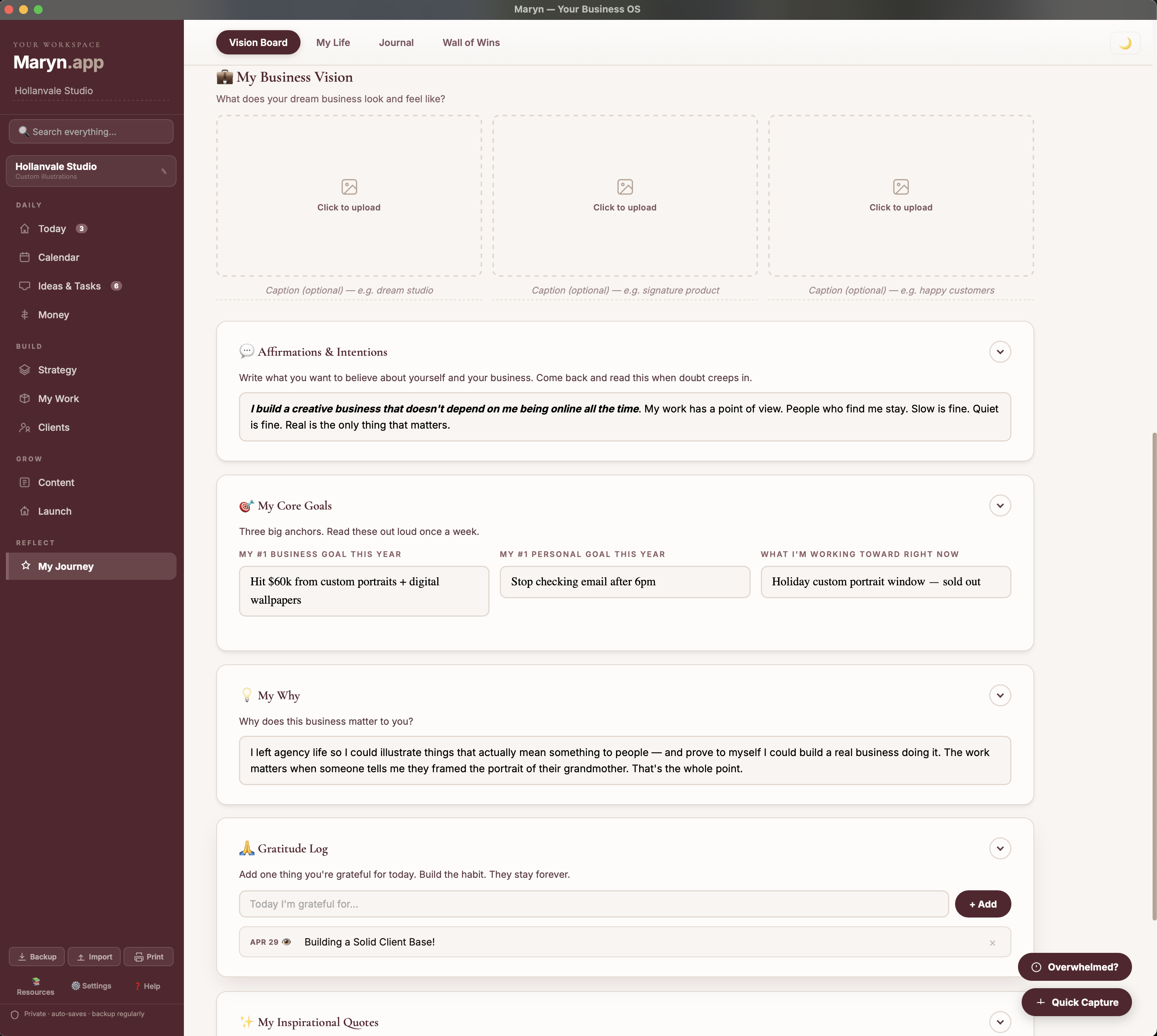The height and width of the screenshot is (1036, 1157).
Task: Switch to the Journal tab
Action: 396,43
